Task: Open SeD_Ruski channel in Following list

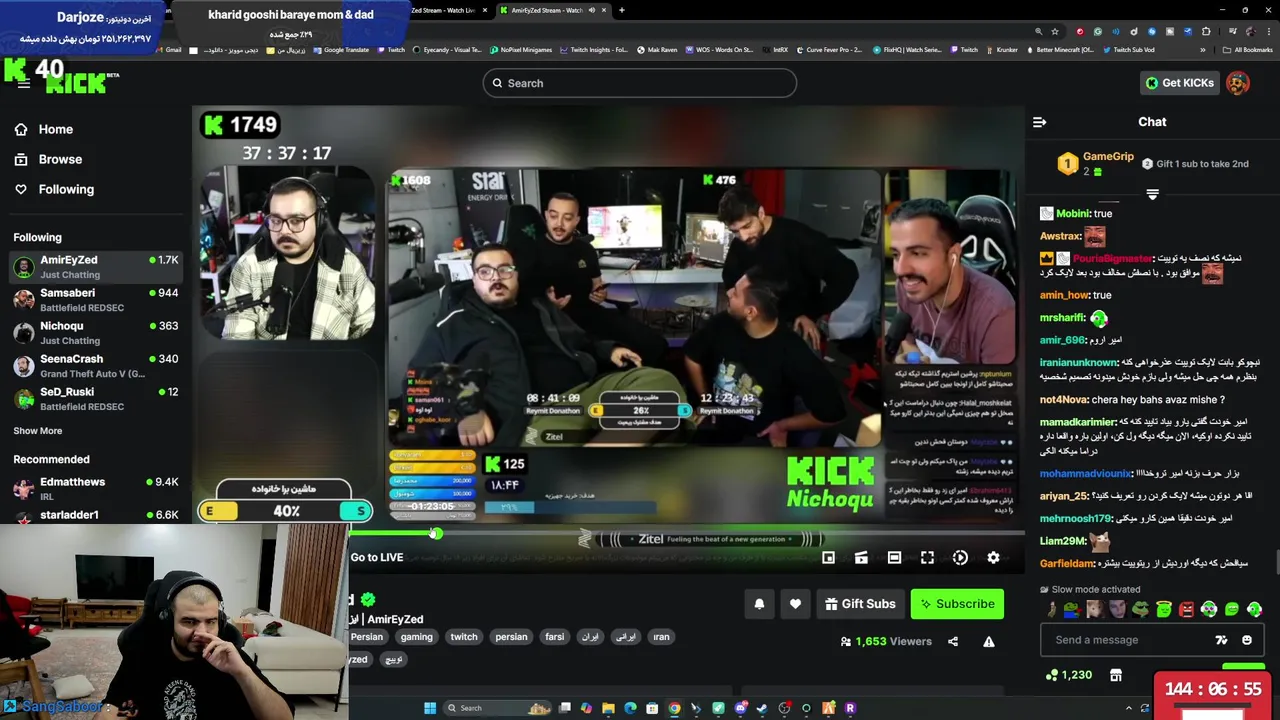Action: point(95,399)
